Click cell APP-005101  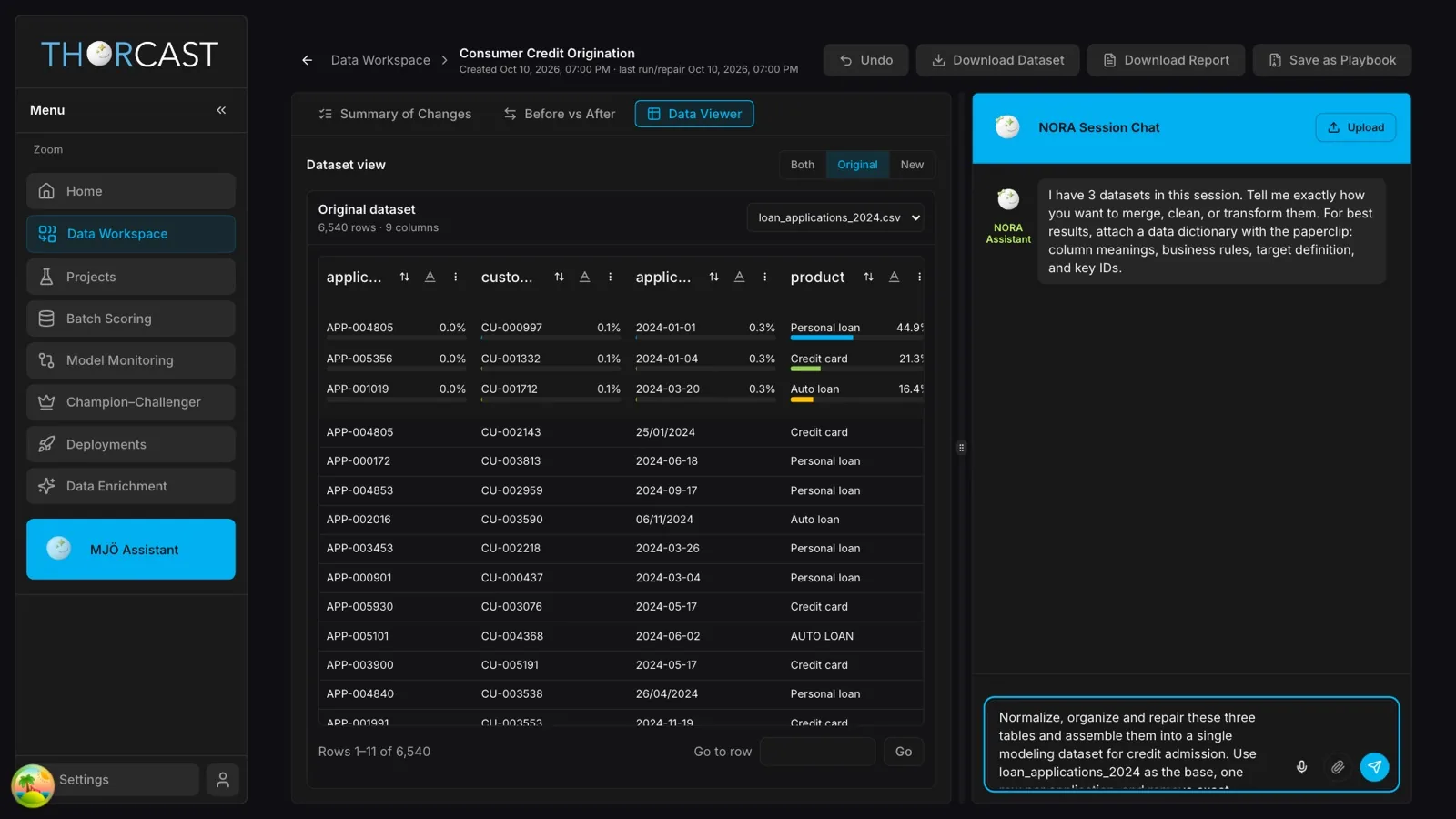point(359,636)
